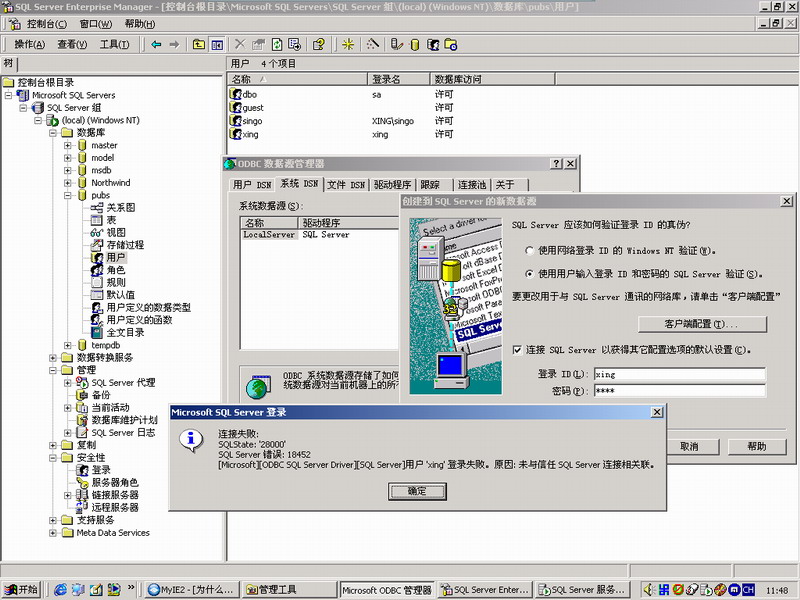800x600 pixels.
Task: Toggle 连接 SQL Server 默认设置 checkbox
Action: 517,350
